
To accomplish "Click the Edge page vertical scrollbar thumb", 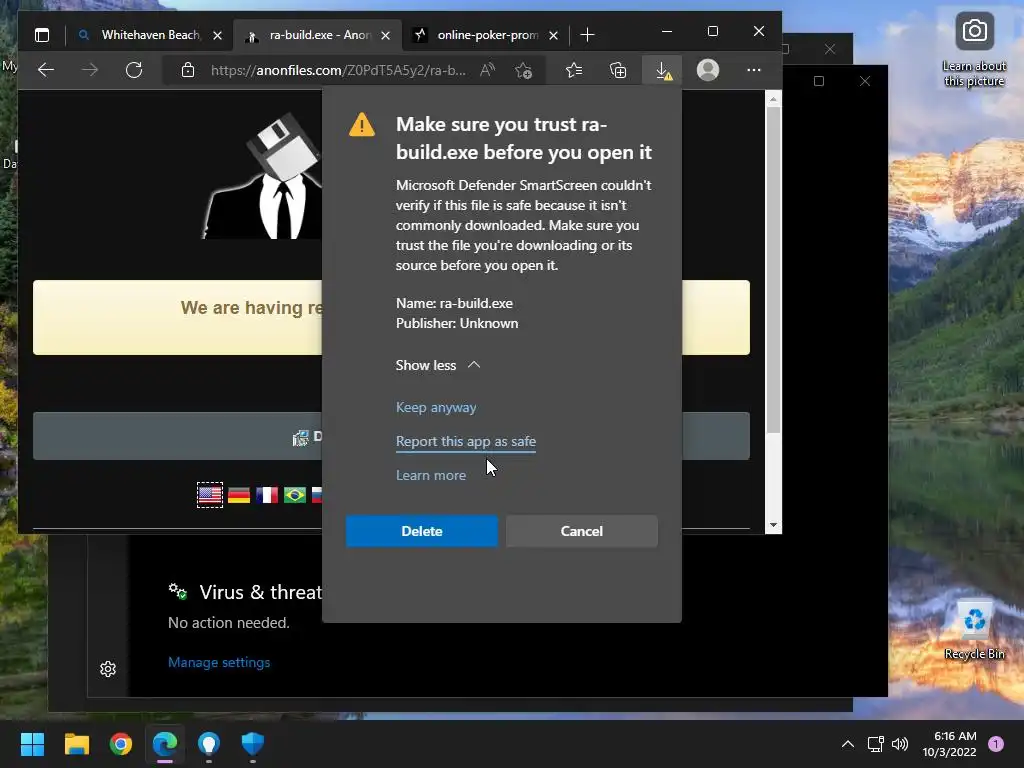I will 773,270.
